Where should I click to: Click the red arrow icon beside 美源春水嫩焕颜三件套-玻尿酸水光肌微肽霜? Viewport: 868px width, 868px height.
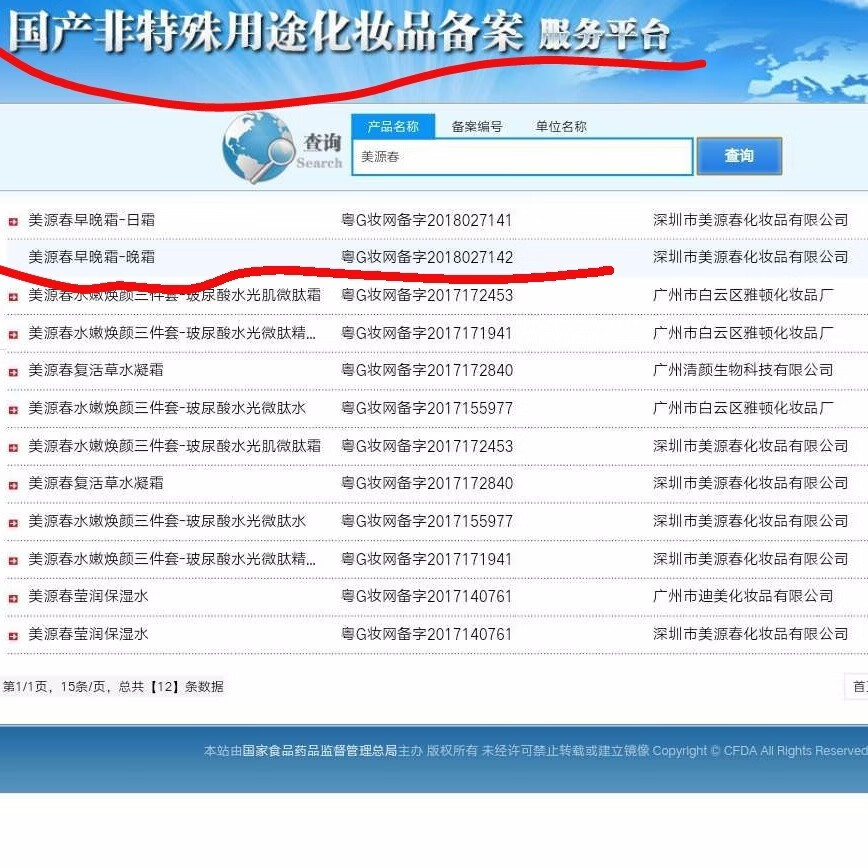[x=13, y=294]
